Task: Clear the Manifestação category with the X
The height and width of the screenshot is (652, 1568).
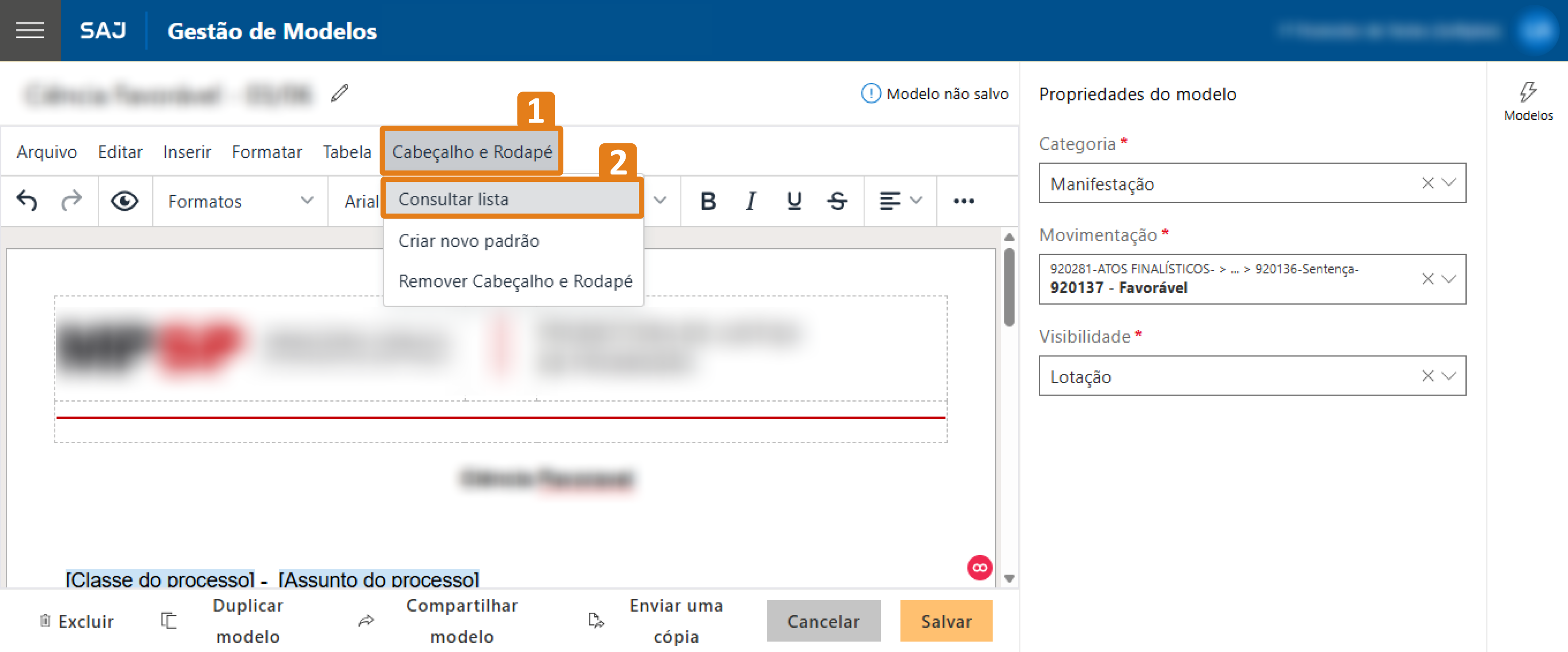Action: coord(1428,184)
